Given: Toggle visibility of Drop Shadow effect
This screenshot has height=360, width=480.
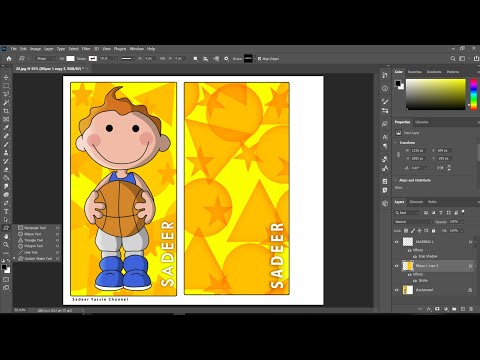Looking at the screenshot, I should pos(415,256).
